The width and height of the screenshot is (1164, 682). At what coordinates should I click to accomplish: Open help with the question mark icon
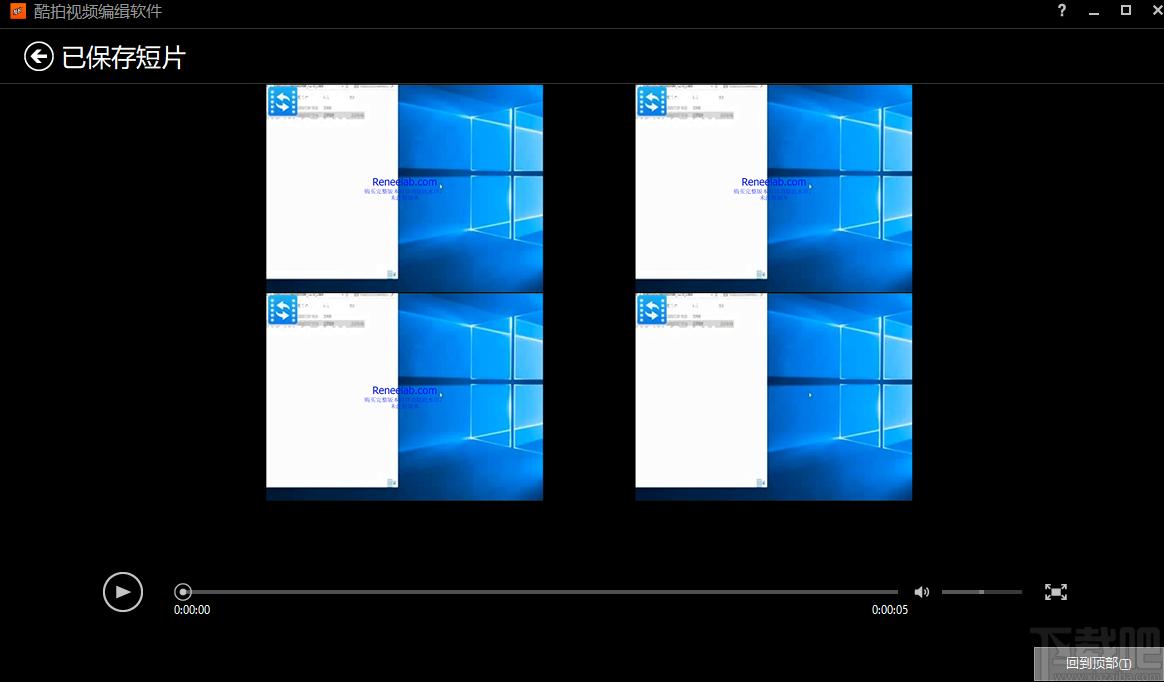(1061, 11)
